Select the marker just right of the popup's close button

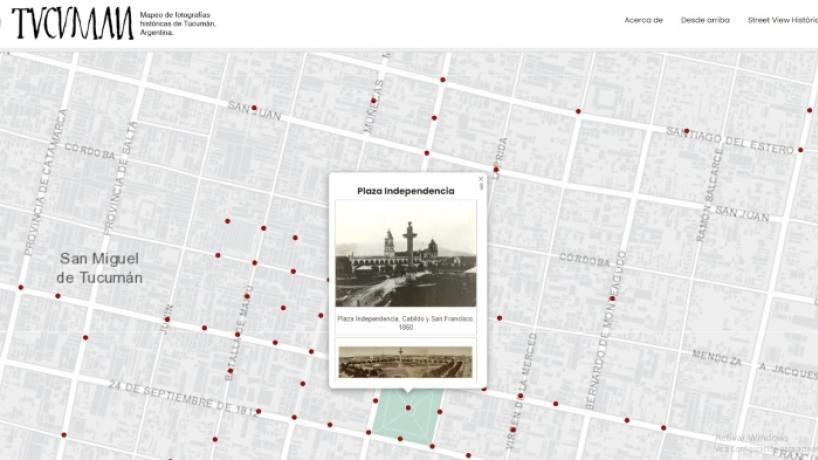coord(495,169)
